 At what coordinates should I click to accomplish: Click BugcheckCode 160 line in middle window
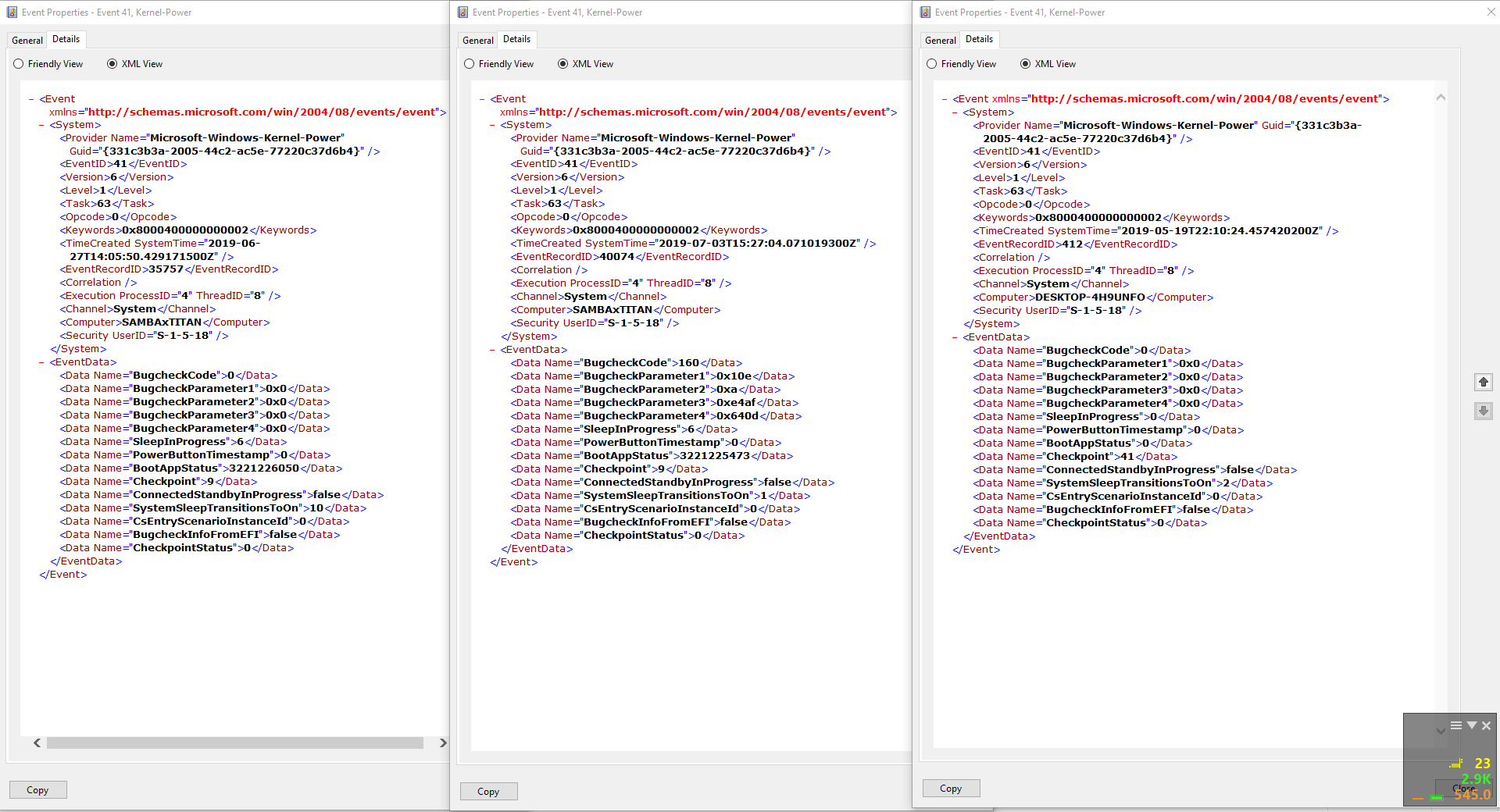pos(627,363)
